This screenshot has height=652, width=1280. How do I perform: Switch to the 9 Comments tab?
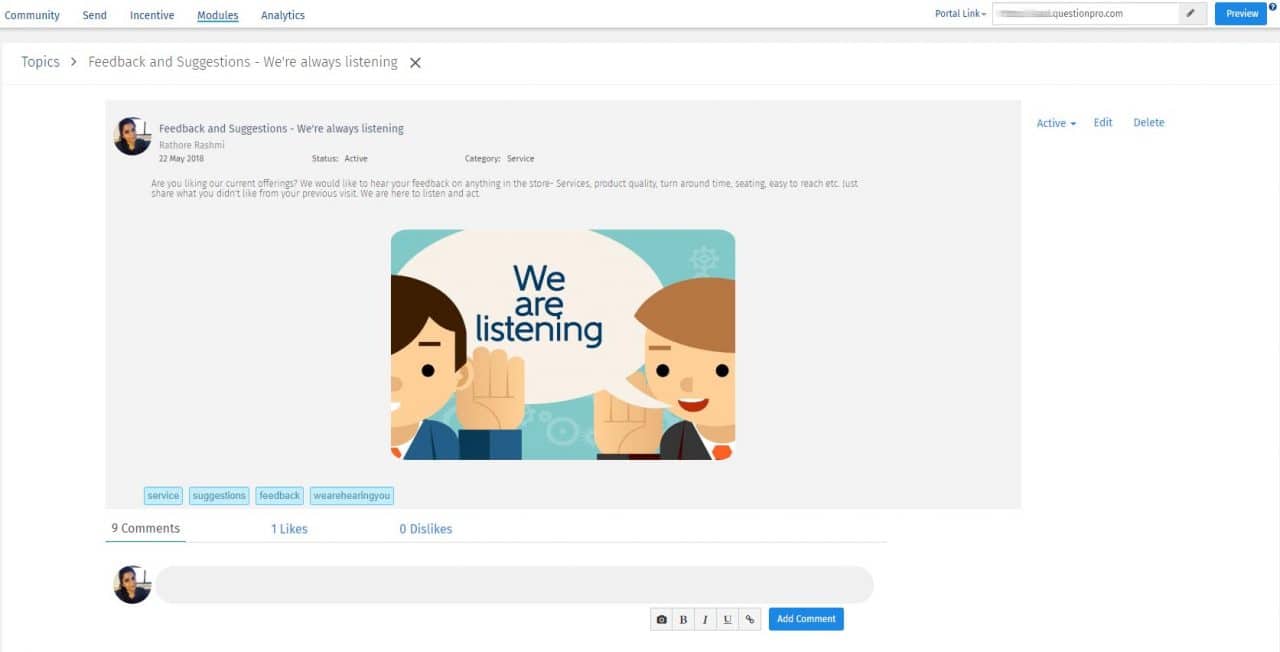[145, 528]
